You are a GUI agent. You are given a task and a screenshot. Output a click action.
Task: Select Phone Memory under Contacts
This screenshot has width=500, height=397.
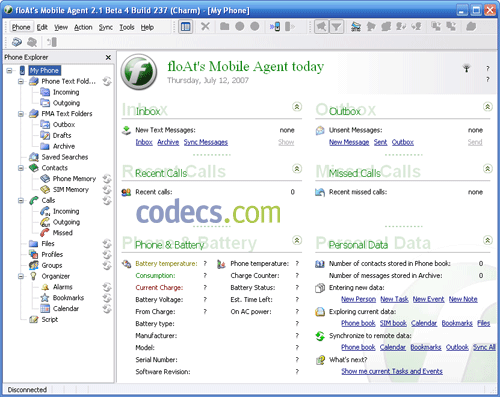tap(74, 179)
